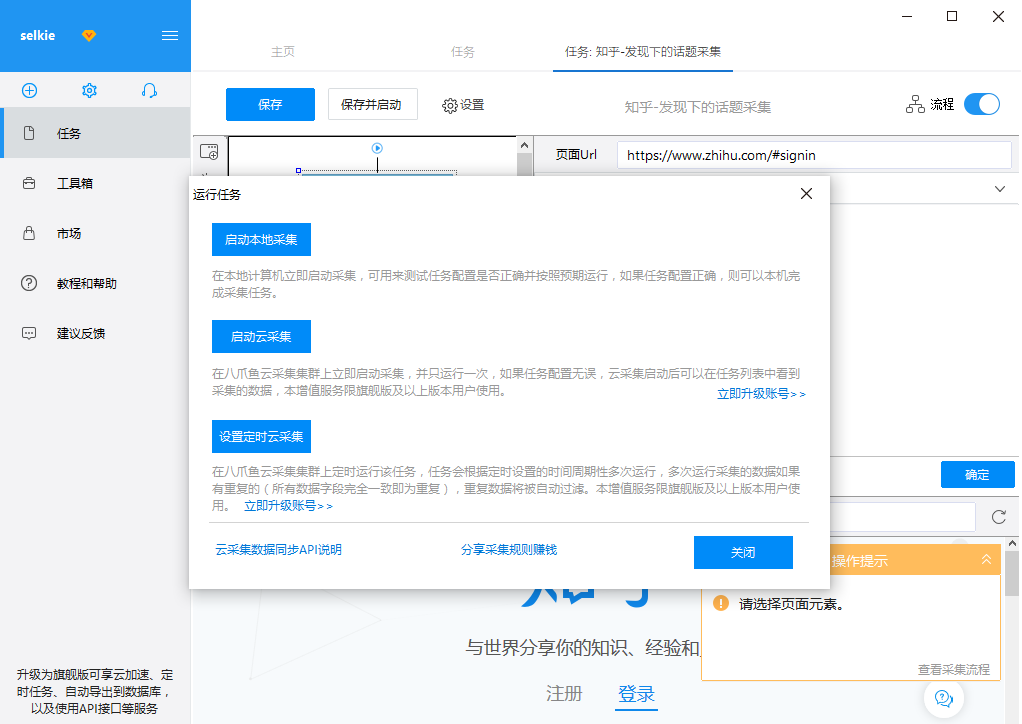Click the 关闭 button in the dialog

point(743,553)
